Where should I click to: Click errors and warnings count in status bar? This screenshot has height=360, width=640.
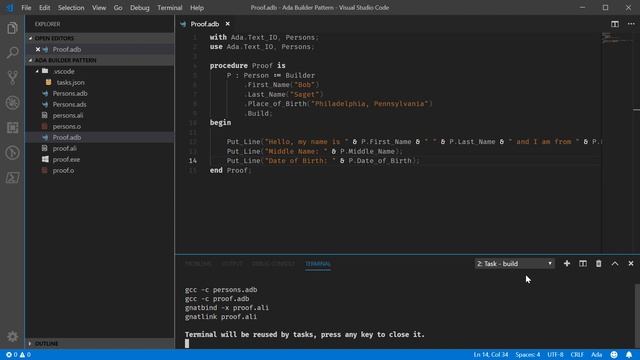18,355
